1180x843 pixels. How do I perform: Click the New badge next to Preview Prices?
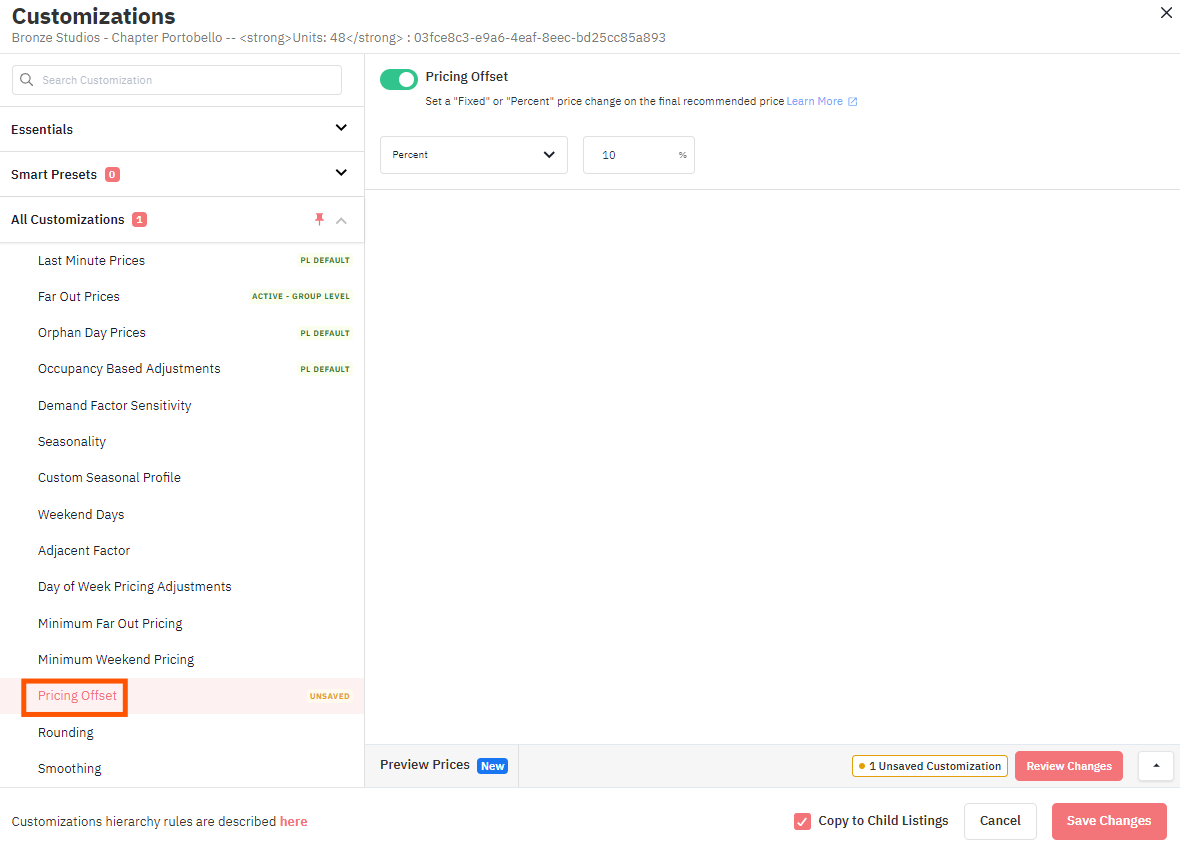[492, 766]
